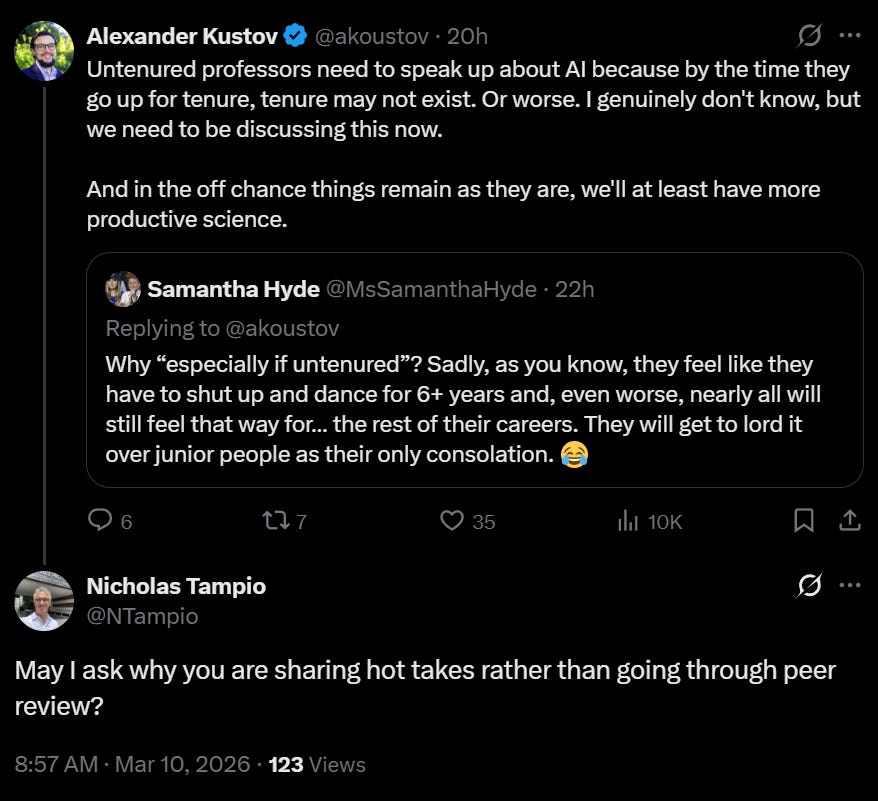878x801 pixels.
Task: Open the @NTampio handle
Action: pos(142,616)
